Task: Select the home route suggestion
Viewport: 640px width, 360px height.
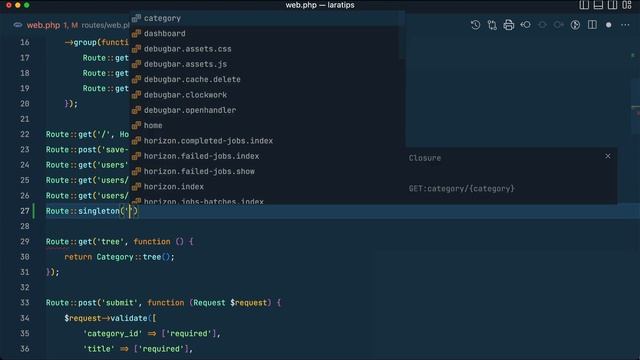Action: (267, 125)
